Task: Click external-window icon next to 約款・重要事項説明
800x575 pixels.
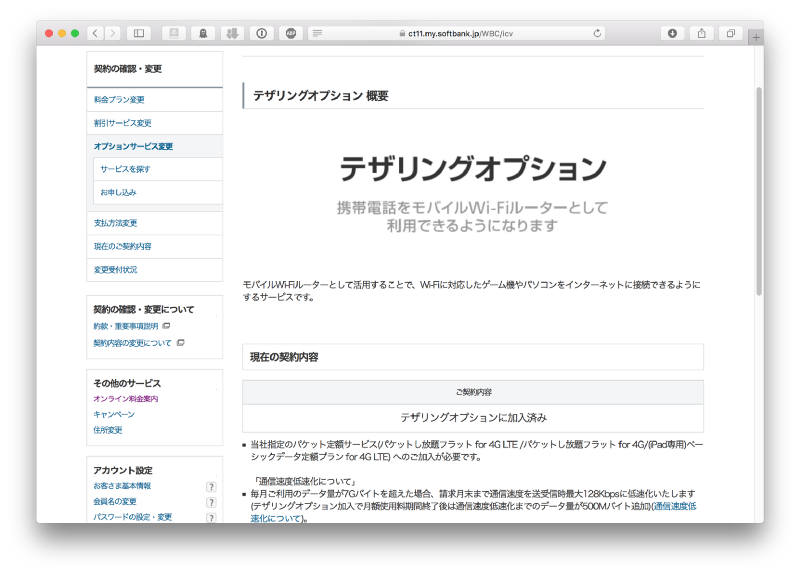Action: 166,326
